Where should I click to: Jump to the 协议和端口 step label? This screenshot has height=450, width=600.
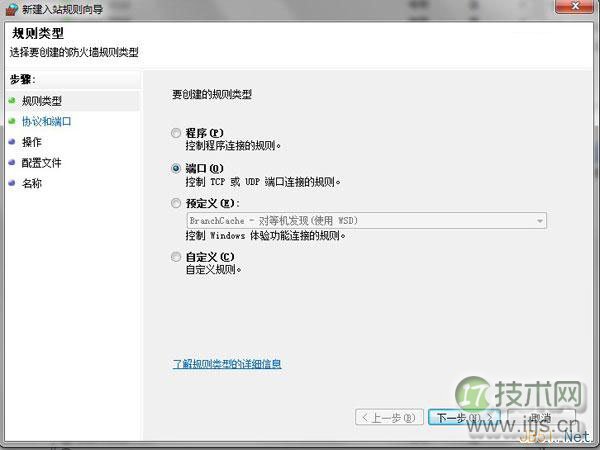pos(46,122)
